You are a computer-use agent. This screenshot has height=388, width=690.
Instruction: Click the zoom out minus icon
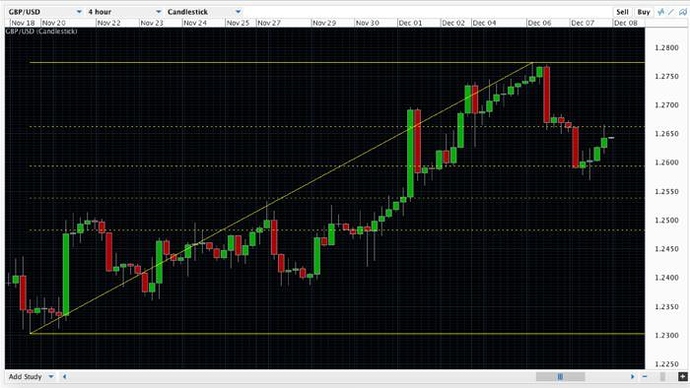[645, 377]
